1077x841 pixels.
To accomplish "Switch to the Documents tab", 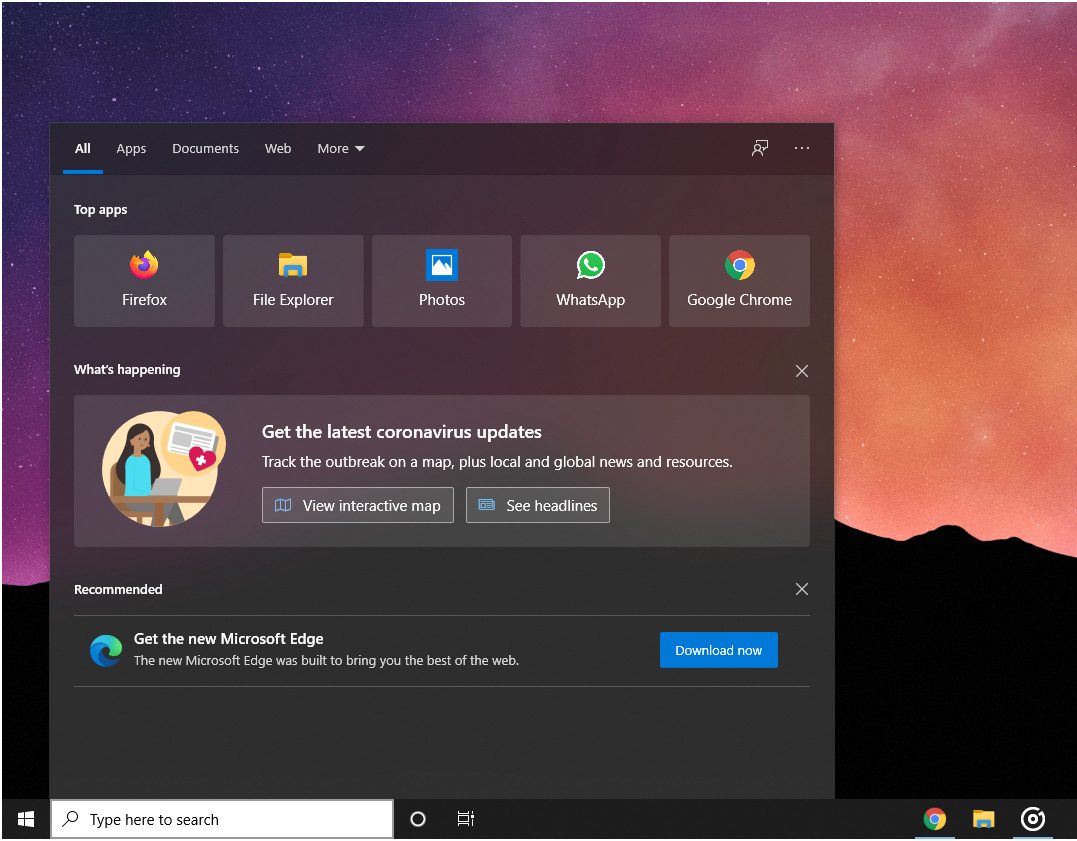I will [205, 148].
